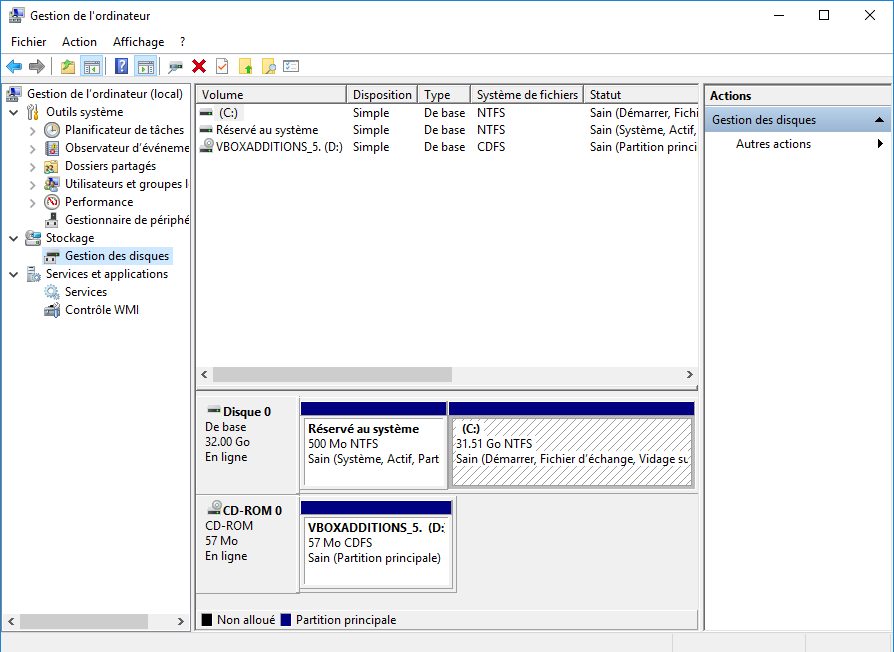Select the (C:) volume row
Viewport: 894px width, 652px height.
coord(448,113)
